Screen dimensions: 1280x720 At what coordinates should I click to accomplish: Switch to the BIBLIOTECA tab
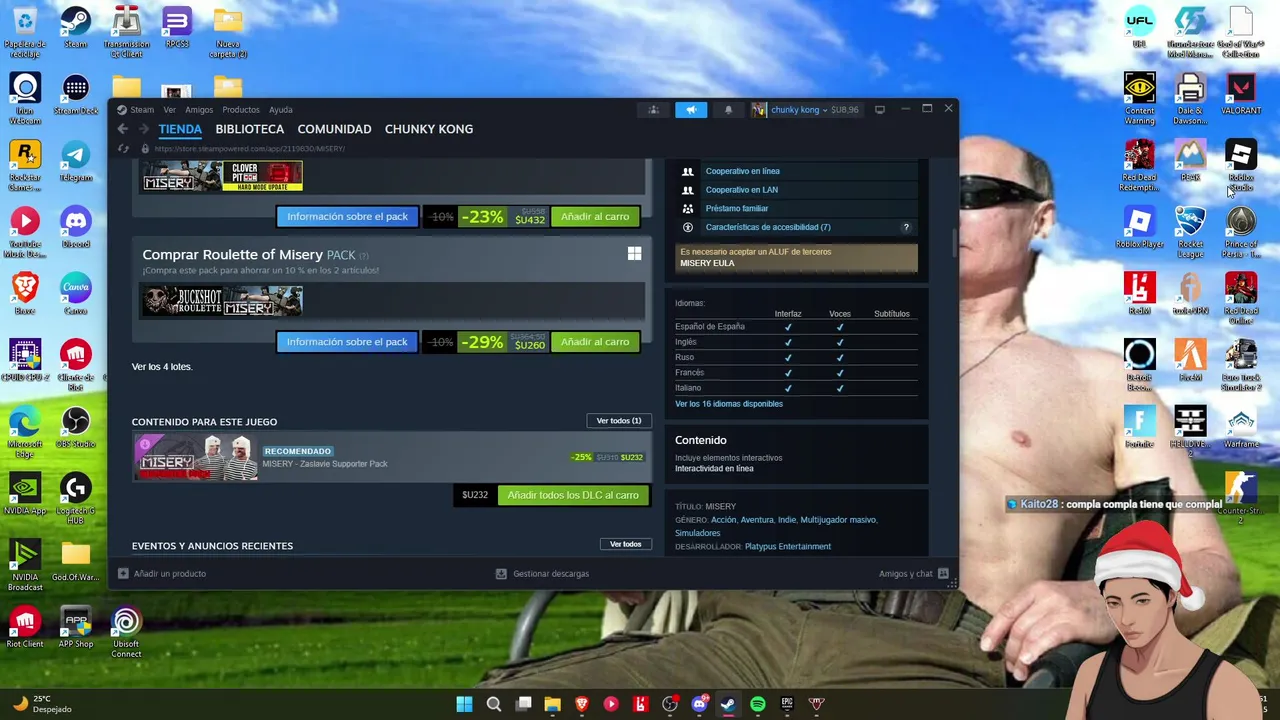tap(249, 129)
